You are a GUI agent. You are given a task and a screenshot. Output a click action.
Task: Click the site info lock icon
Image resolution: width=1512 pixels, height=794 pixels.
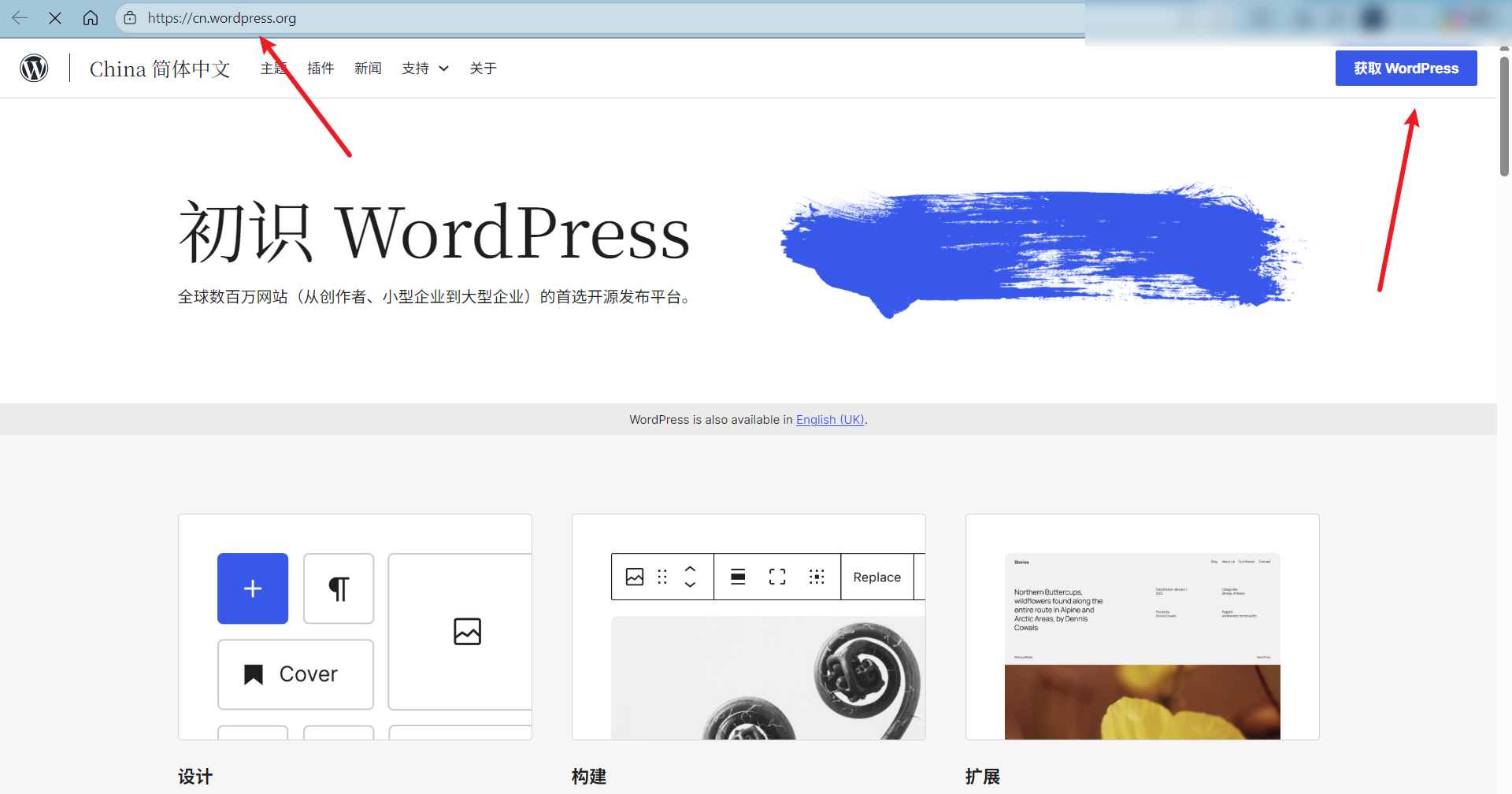point(130,17)
